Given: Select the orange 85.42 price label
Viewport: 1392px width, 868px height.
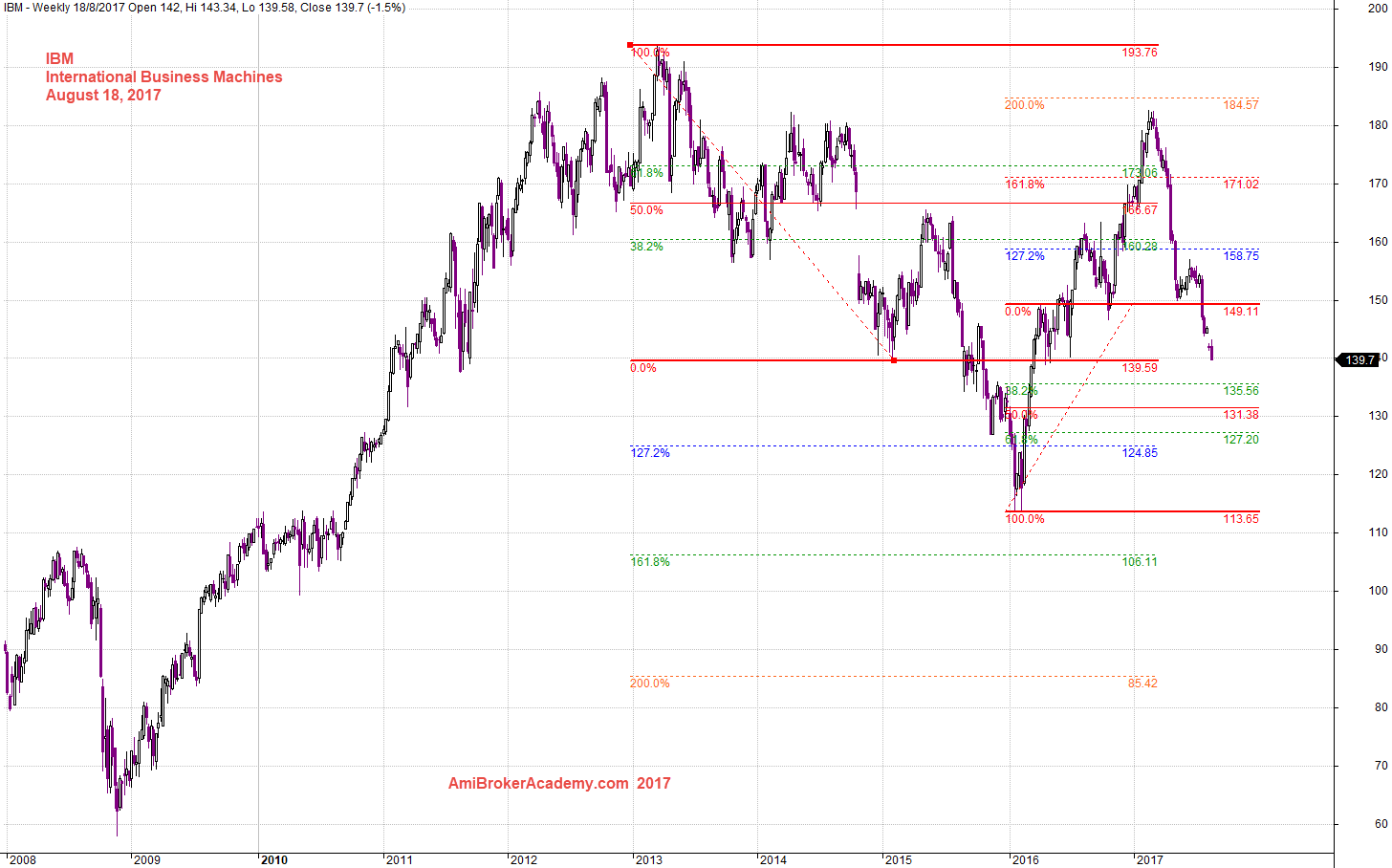Looking at the screenshot, I should [1142, 684].
